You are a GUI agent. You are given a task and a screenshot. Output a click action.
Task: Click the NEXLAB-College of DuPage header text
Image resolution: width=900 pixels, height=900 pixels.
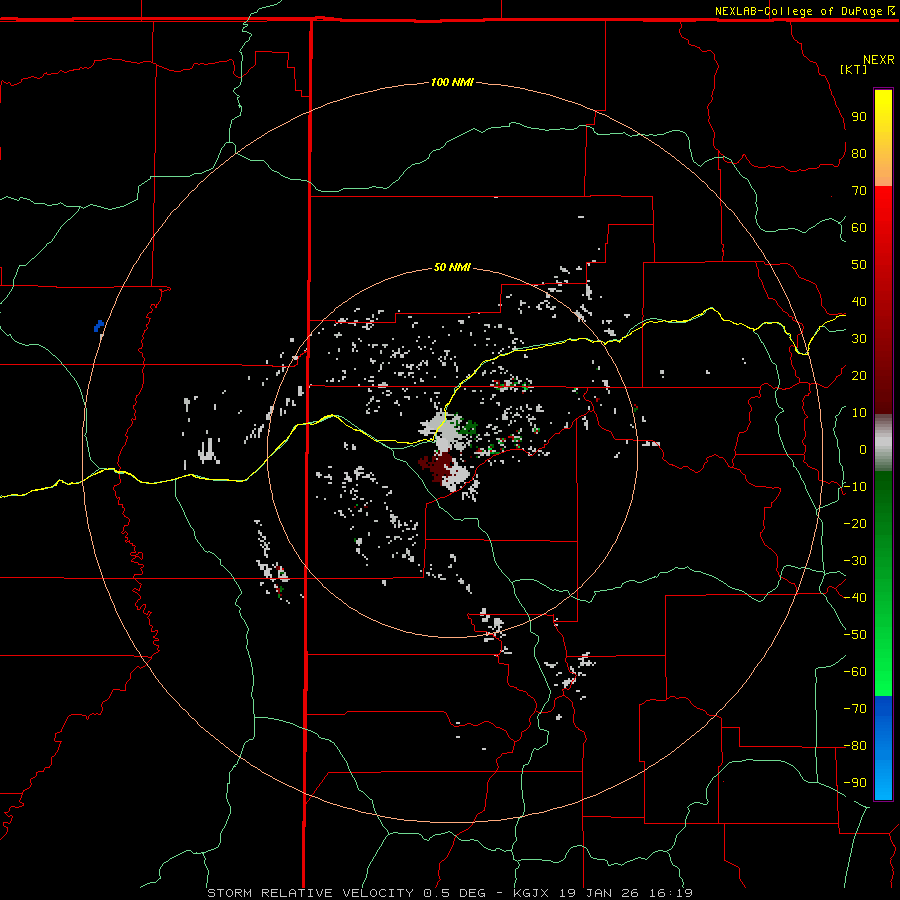click(798, 11)
